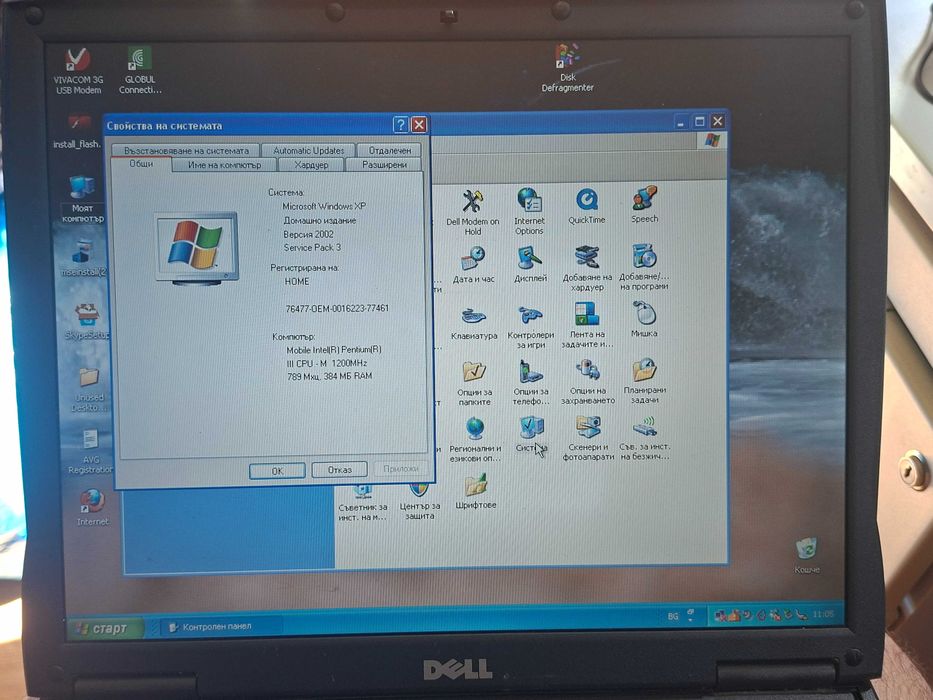Open the GLOBUL Connection desktop shortcut
The image size is (933, 700).
[x=140, y=70]
